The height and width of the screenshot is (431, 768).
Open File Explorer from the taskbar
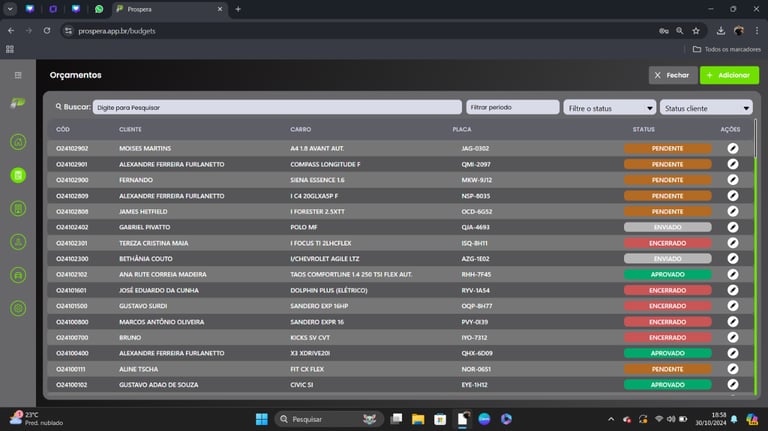pos(418,419)
